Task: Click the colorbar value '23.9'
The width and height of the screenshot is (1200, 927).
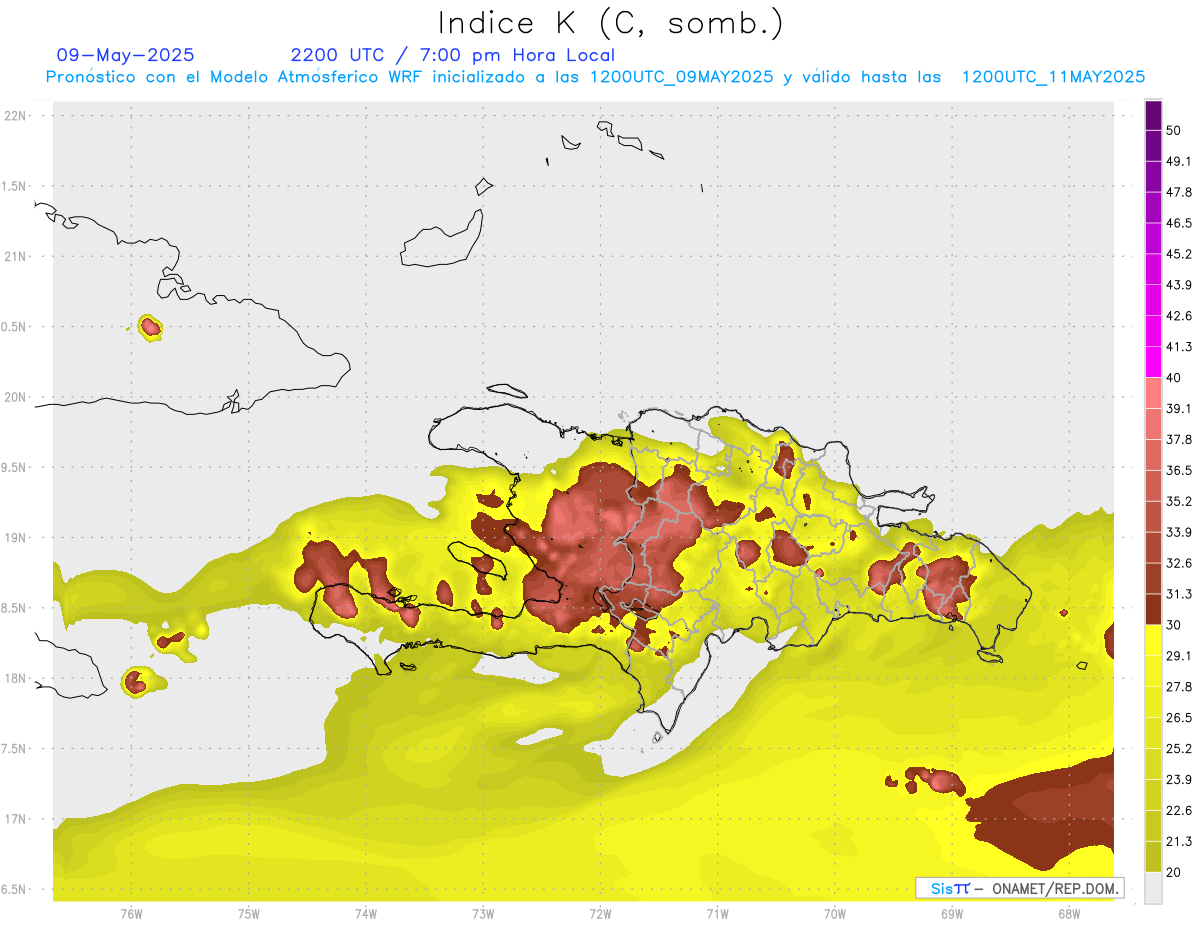Action: [1179, 780]
